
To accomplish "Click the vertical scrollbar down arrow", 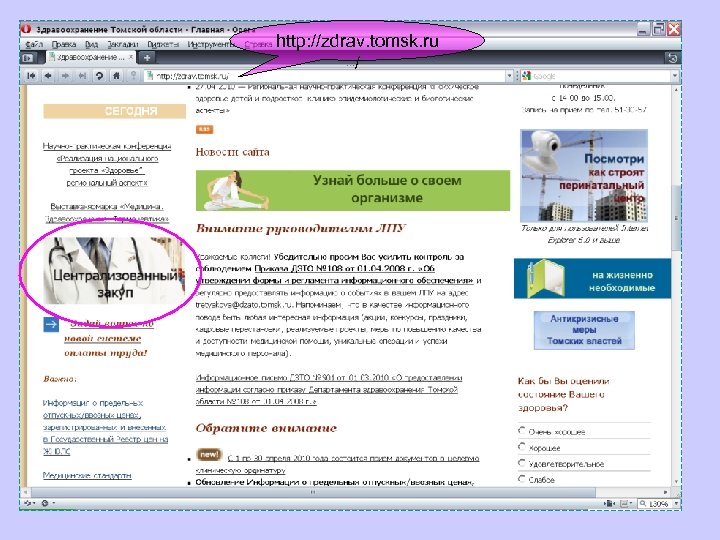I will (675, 482).
